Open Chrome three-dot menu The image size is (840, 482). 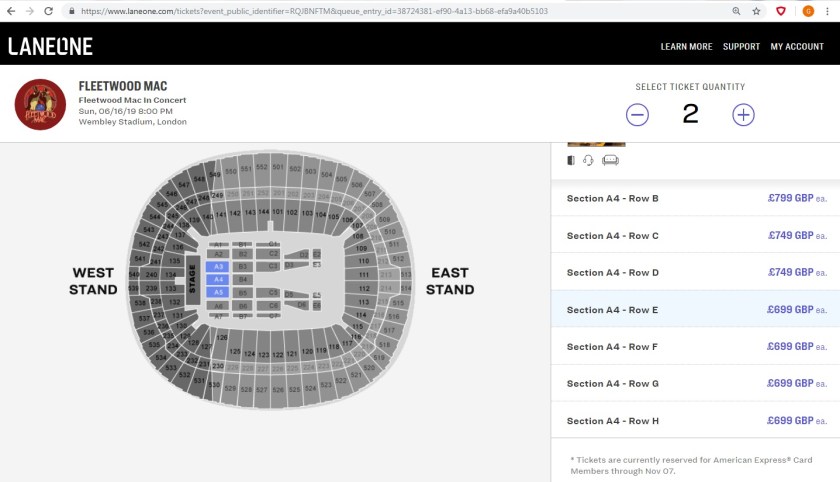830,11
